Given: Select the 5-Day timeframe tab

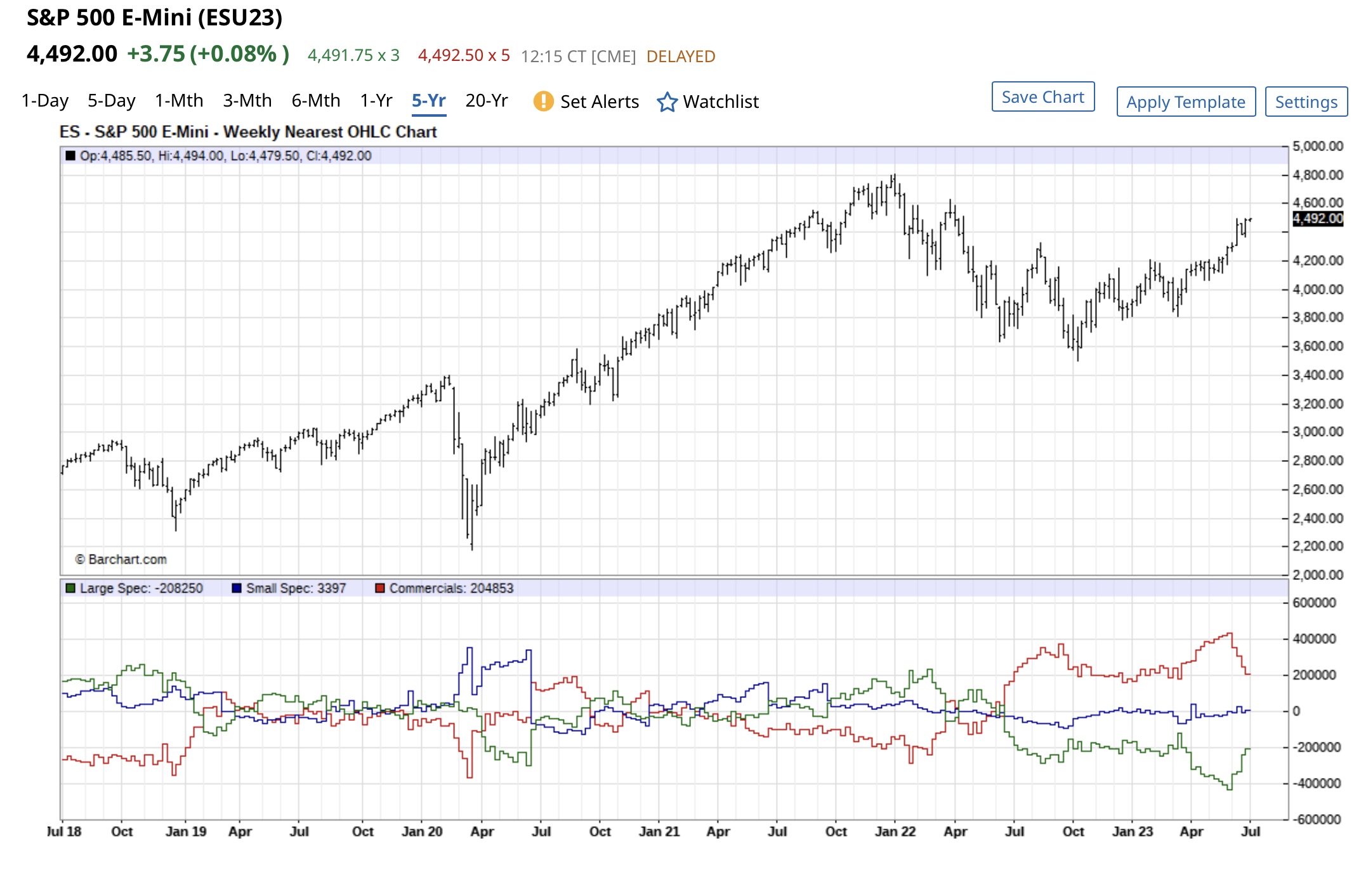Looking at the screenshot, I should pyautogui.click(x=112, y=101).
